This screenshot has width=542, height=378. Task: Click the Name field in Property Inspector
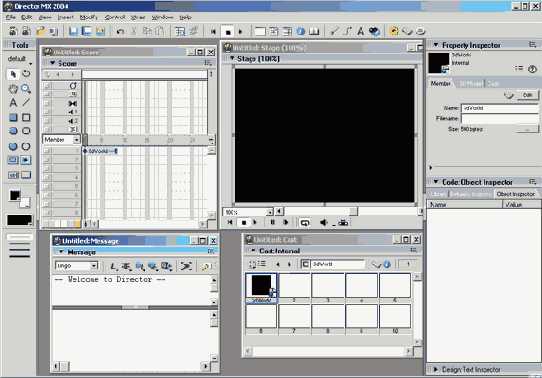(500, 108)
